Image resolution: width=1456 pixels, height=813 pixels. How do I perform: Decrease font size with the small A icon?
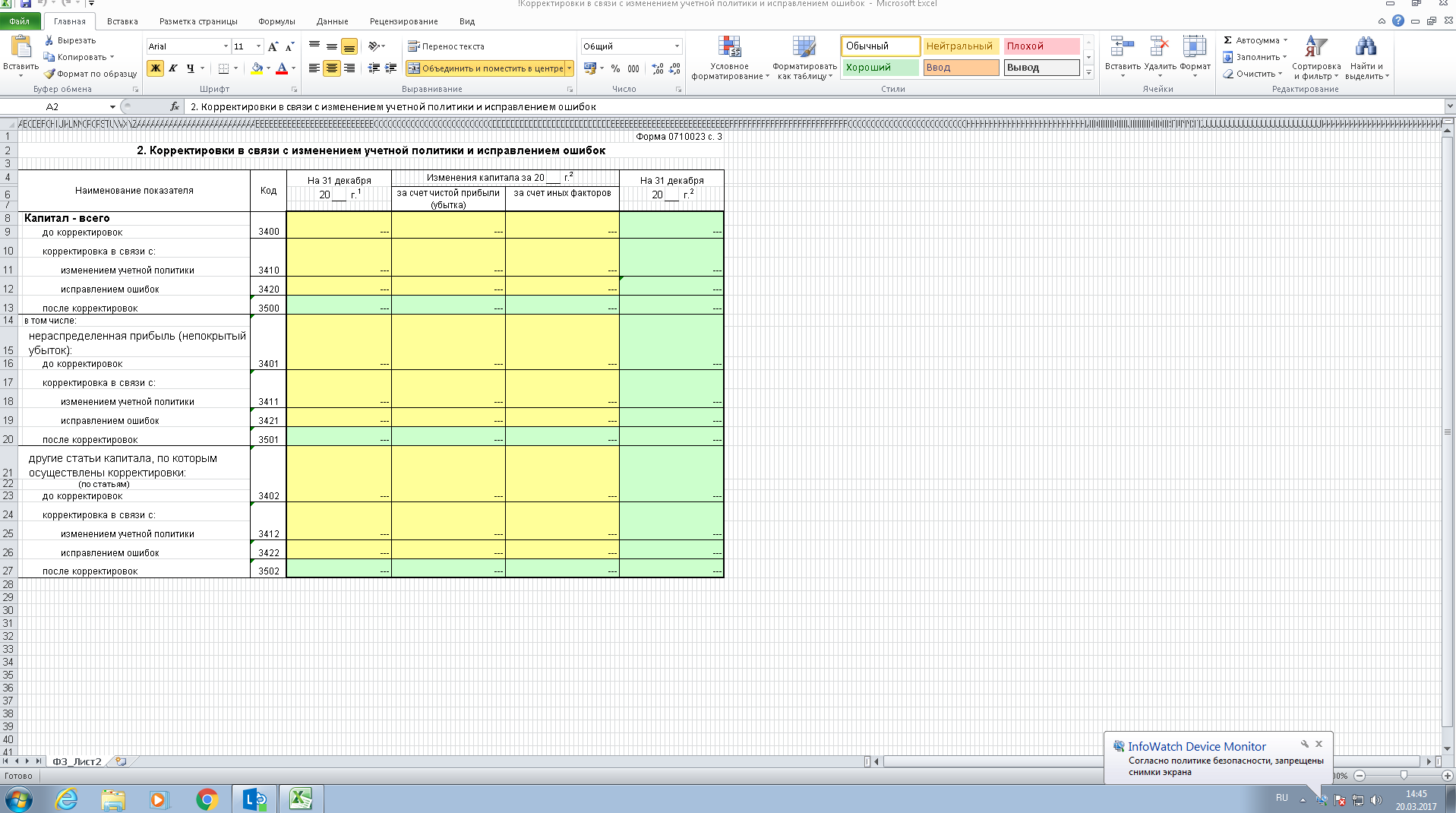(x=290, y=46)
